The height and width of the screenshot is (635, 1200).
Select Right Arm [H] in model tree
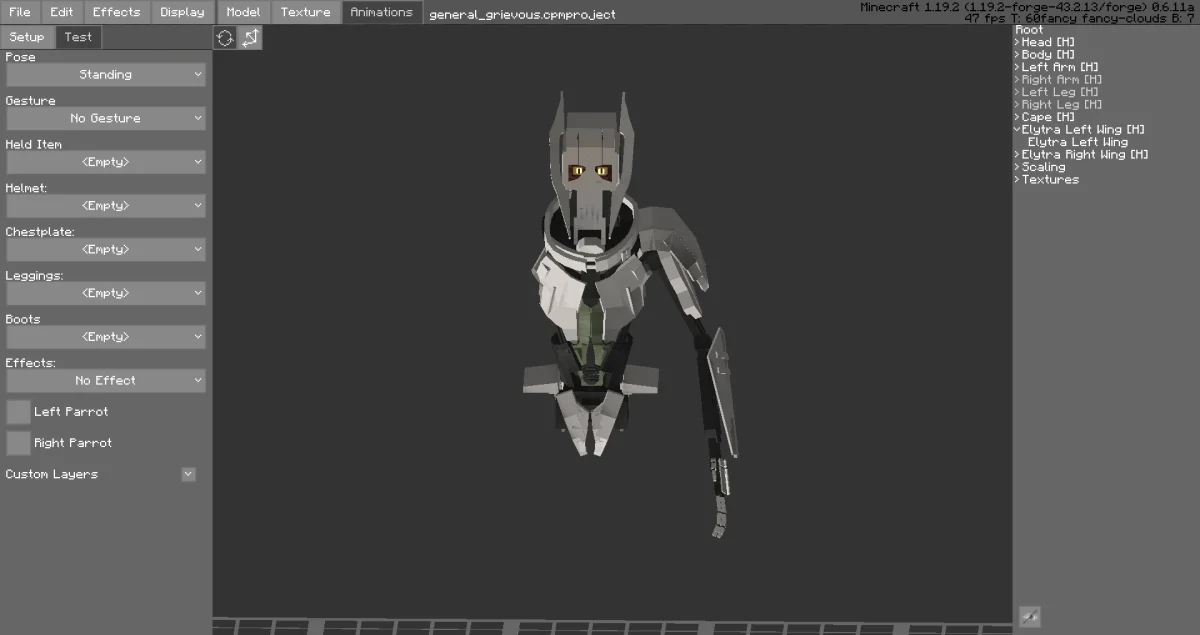coord(1062,80)
